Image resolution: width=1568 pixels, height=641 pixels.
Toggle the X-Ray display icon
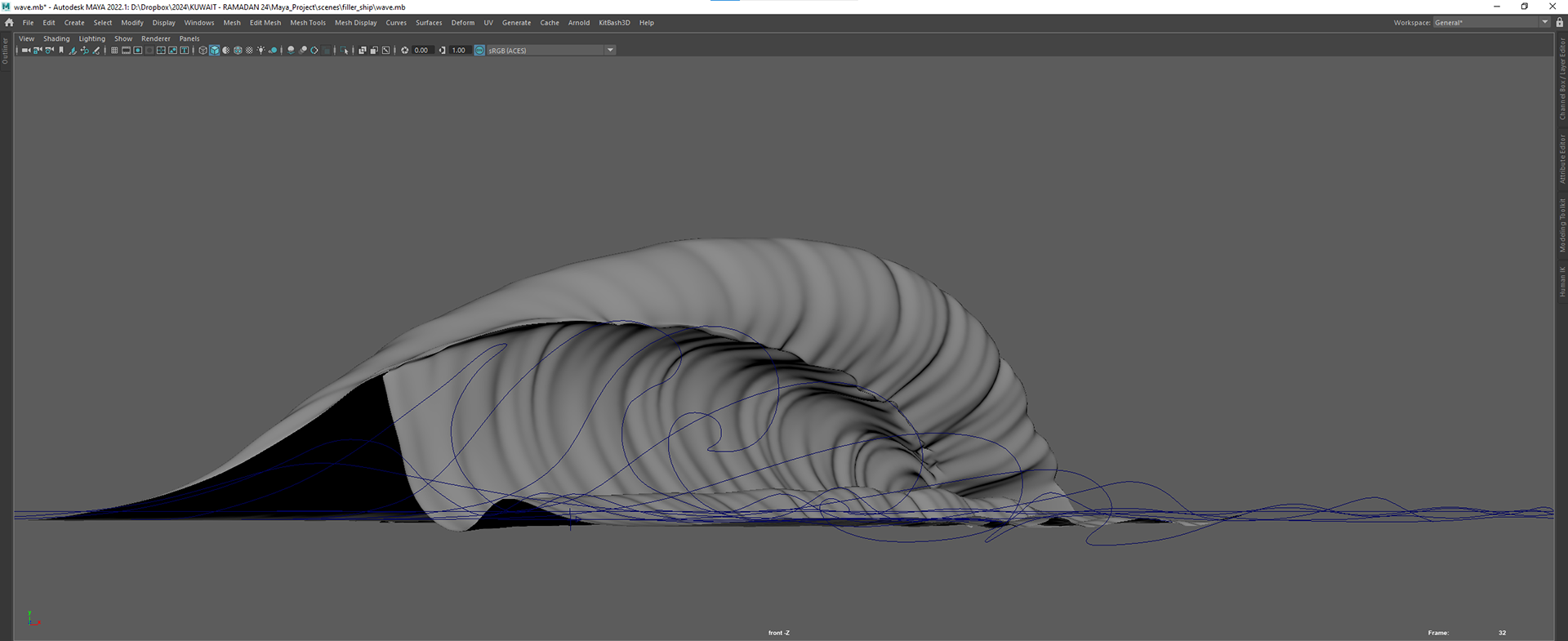363,51
